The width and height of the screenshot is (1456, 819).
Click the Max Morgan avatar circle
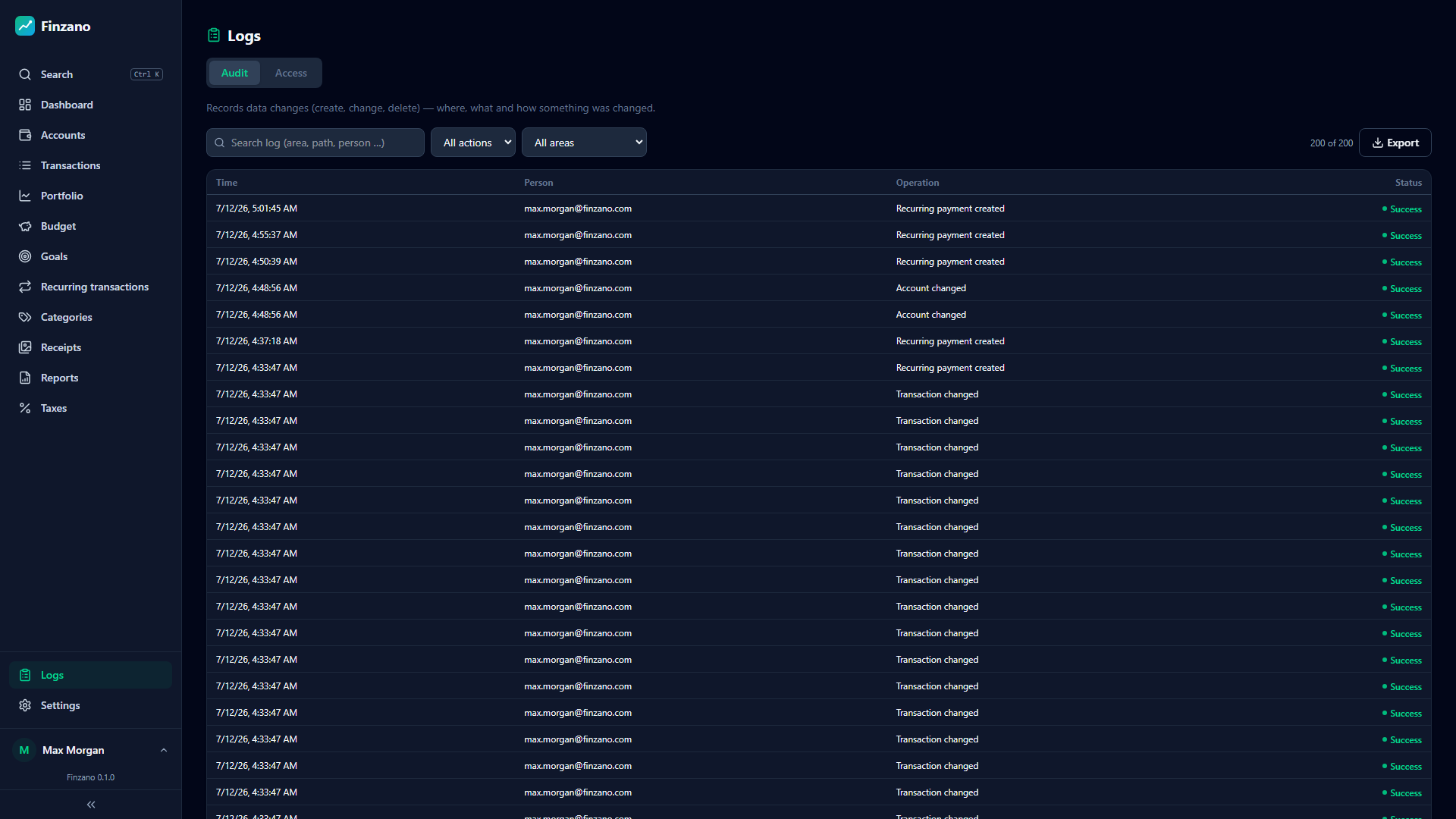24,750
